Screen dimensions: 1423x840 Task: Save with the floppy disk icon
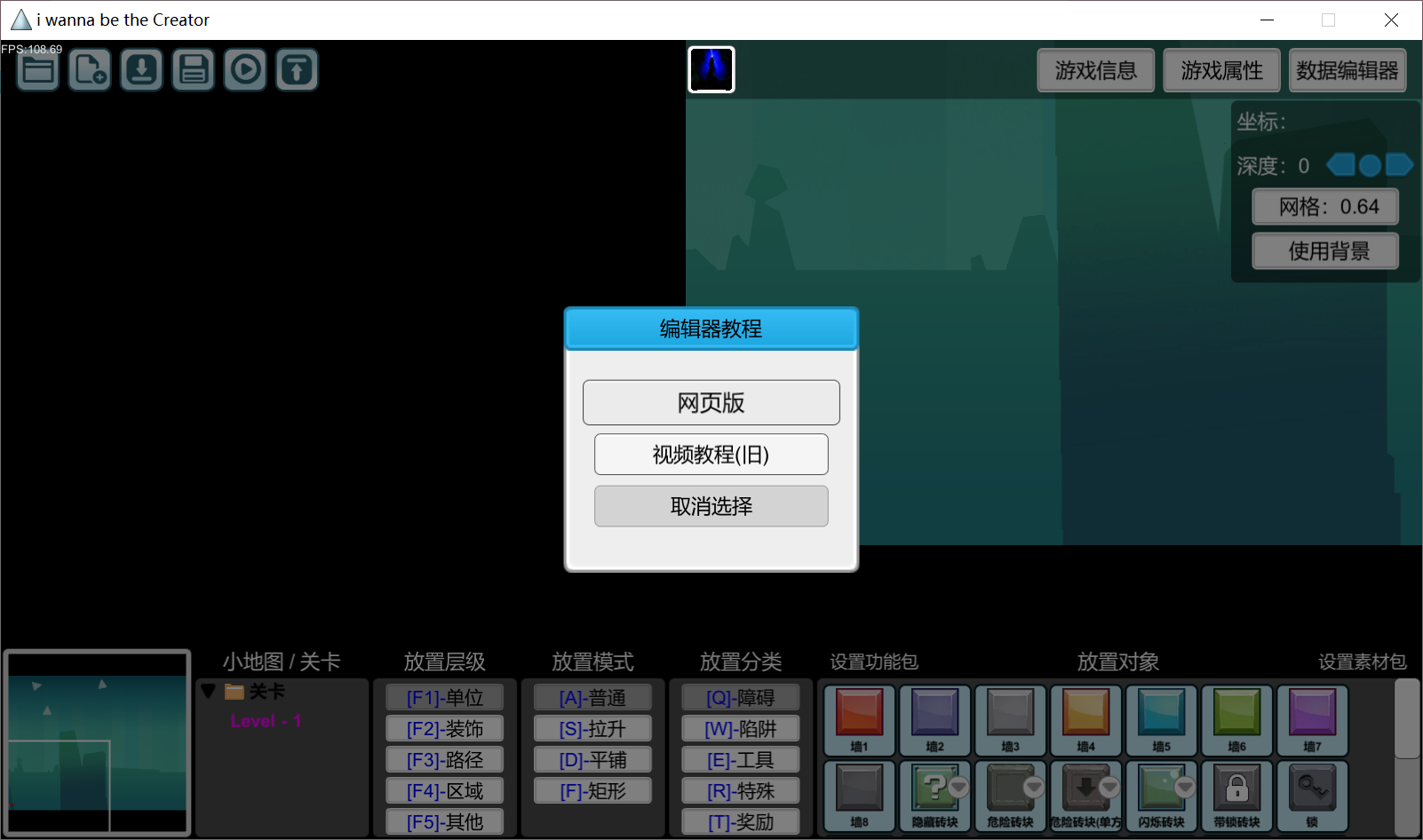click(193, 69)
